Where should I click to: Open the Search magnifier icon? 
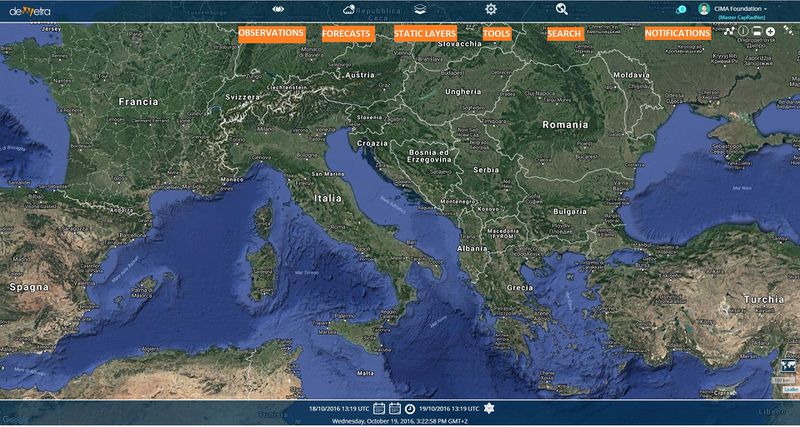coord(562,9)
